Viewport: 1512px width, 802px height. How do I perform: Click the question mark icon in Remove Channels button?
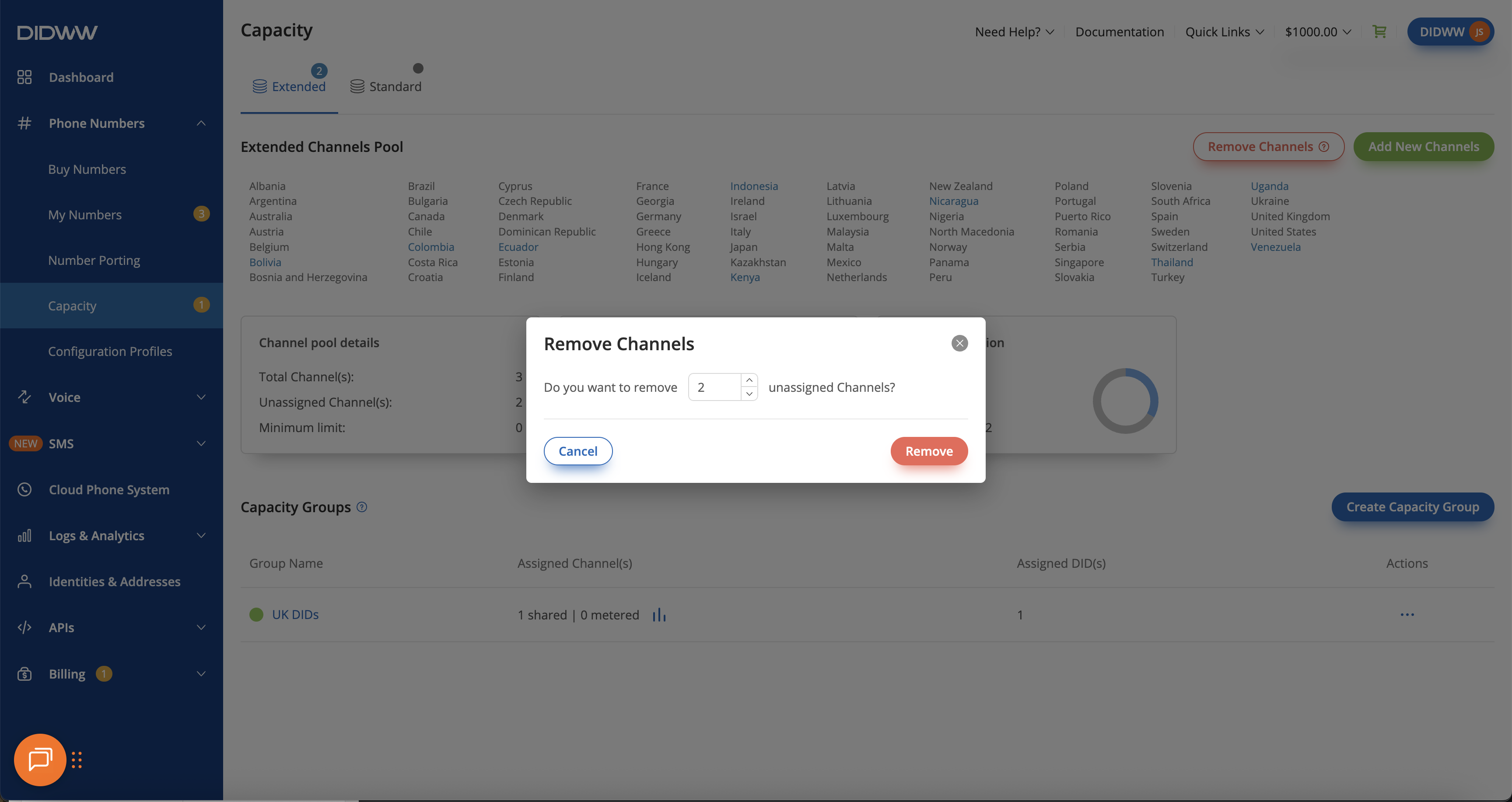click(x=1323, y=147)
